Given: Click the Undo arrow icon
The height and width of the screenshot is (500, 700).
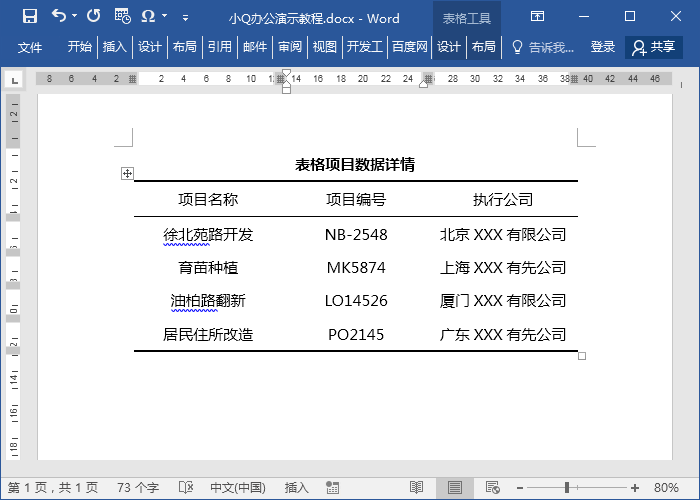Looking at the screenshot, I should pos(58,16).
